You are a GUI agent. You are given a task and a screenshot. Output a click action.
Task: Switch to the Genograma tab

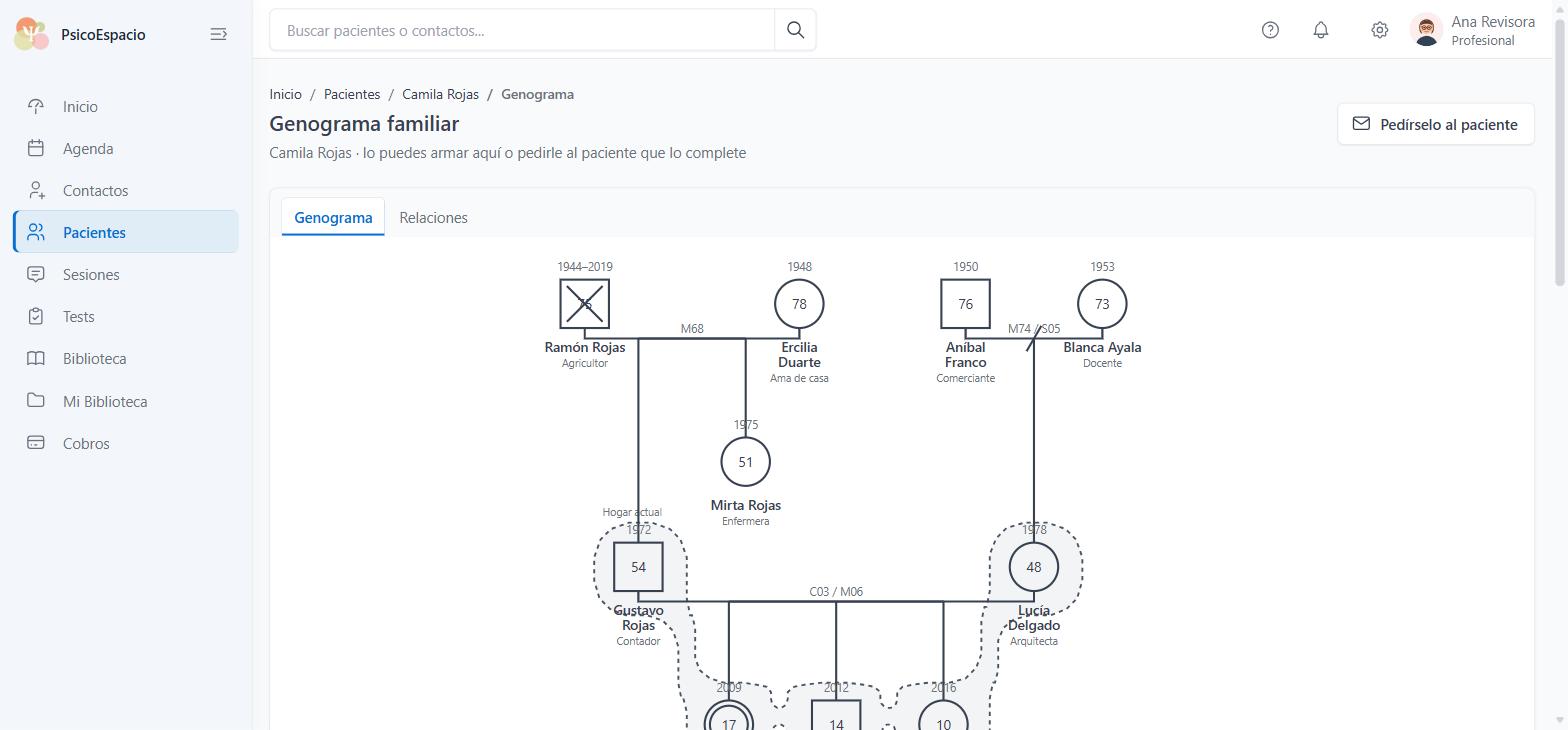point(333,217)
